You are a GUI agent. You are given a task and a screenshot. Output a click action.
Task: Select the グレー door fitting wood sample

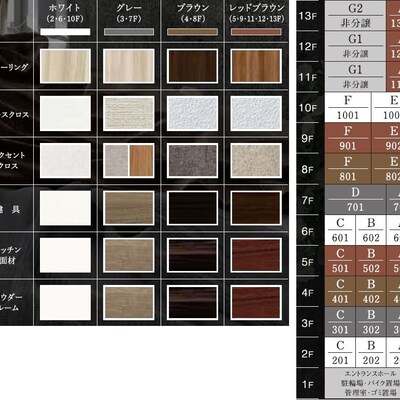pos(129,208)
